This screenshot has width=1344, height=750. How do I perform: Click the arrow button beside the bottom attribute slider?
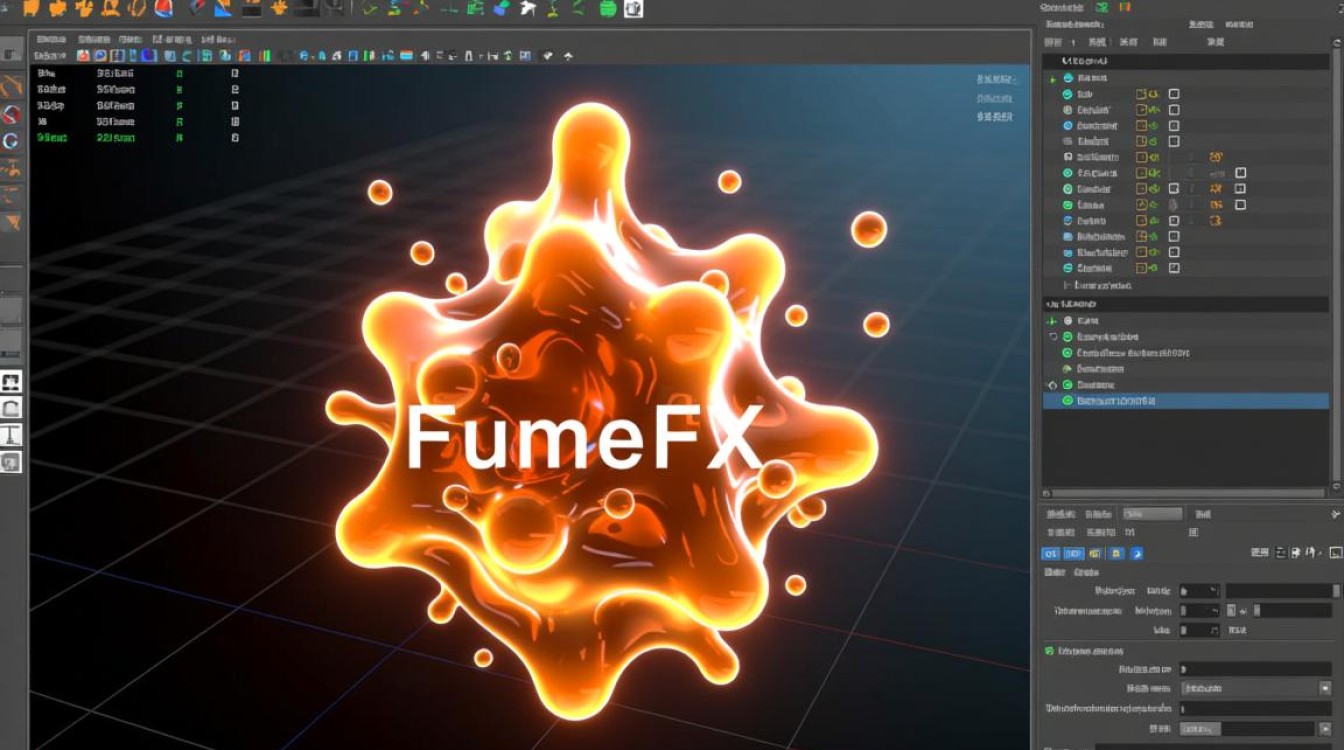(x=1325, y=729)
